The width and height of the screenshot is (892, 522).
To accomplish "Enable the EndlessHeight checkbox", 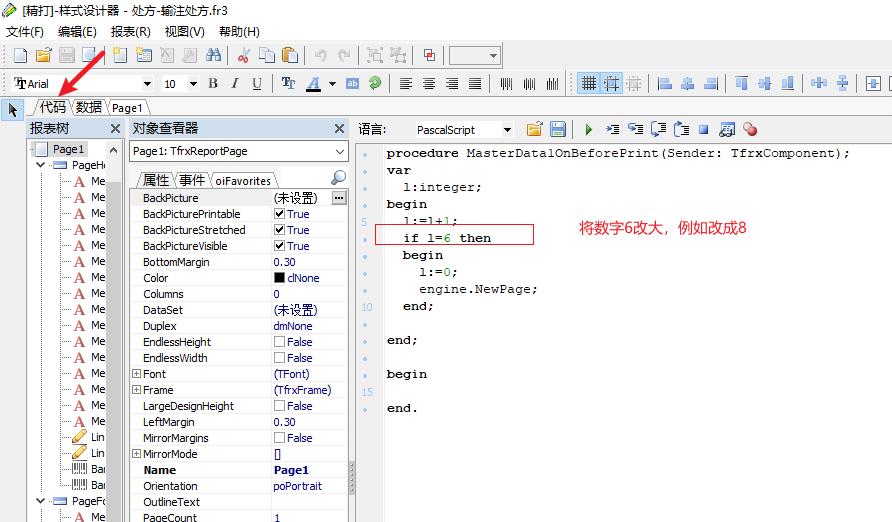I will pyautogui.click(x=280, y=342).
